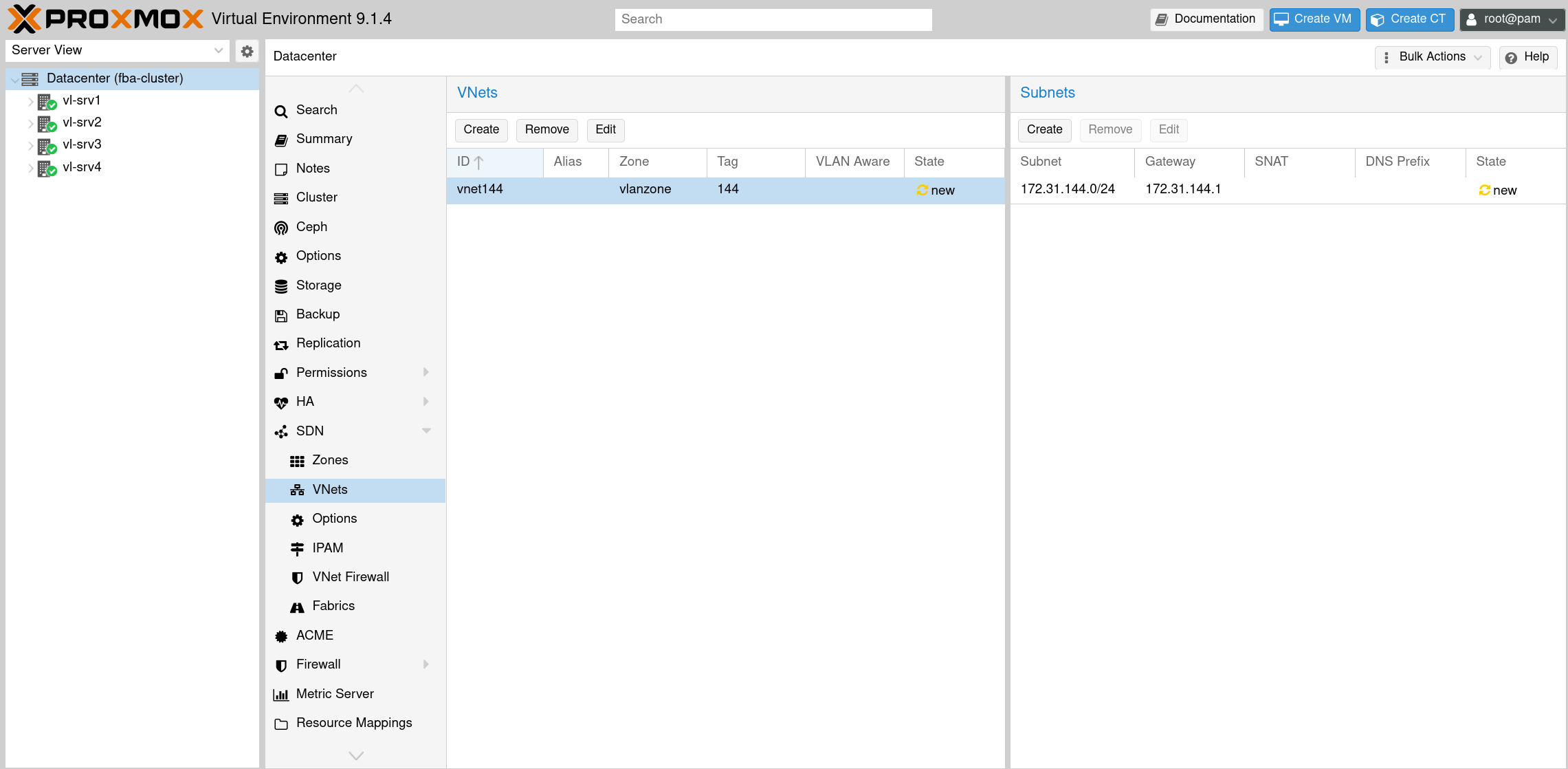
Task: Click the SDN network icon
Action: pos(281,432)
